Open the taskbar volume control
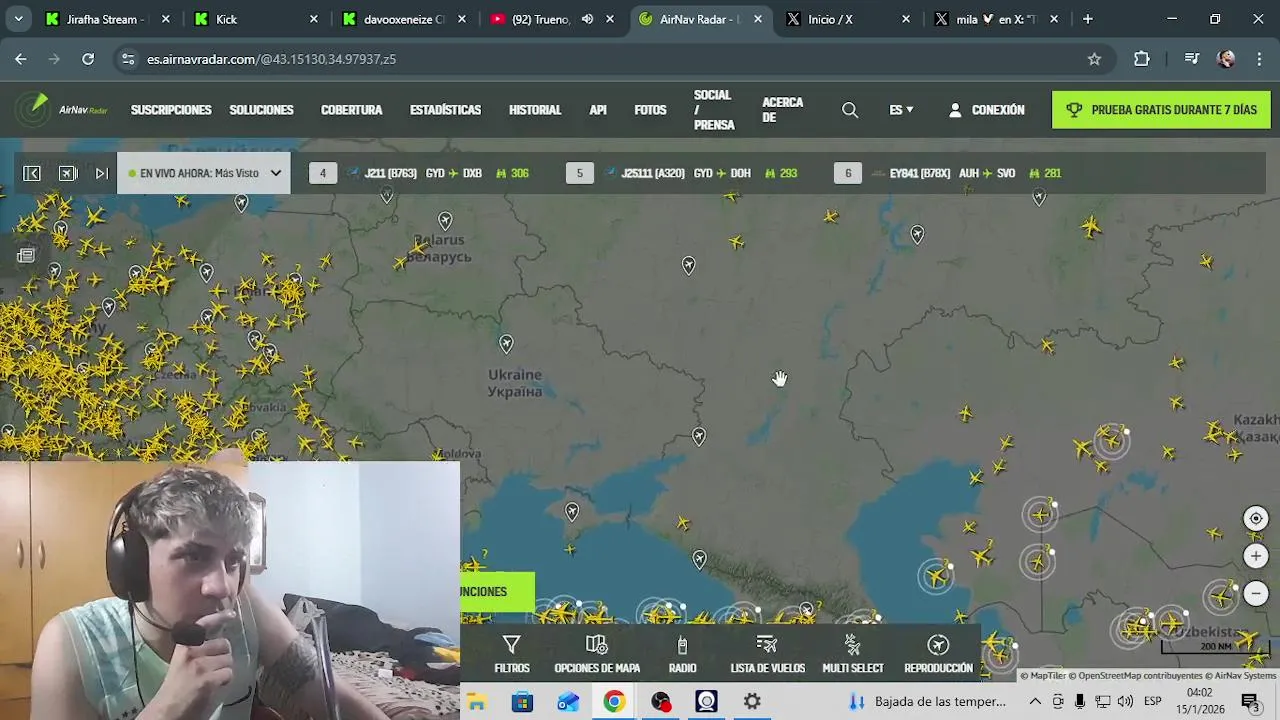Screen dimensions: 1280x720 point(1125,702)
